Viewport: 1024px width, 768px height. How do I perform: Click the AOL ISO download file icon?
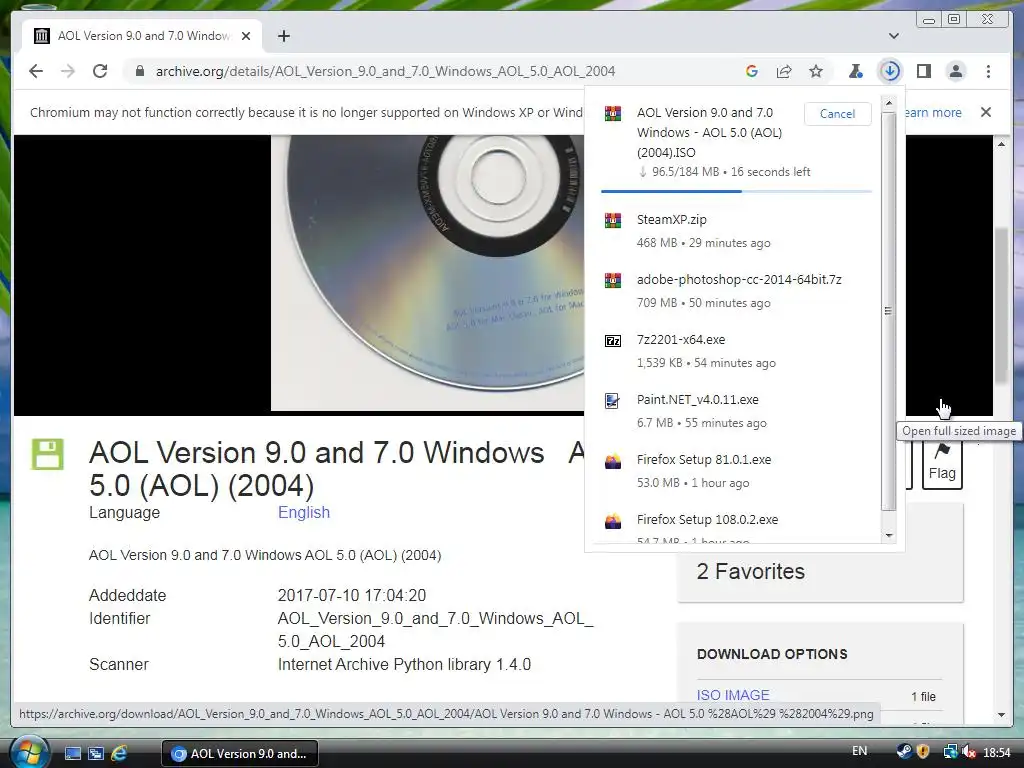(613, 114)
